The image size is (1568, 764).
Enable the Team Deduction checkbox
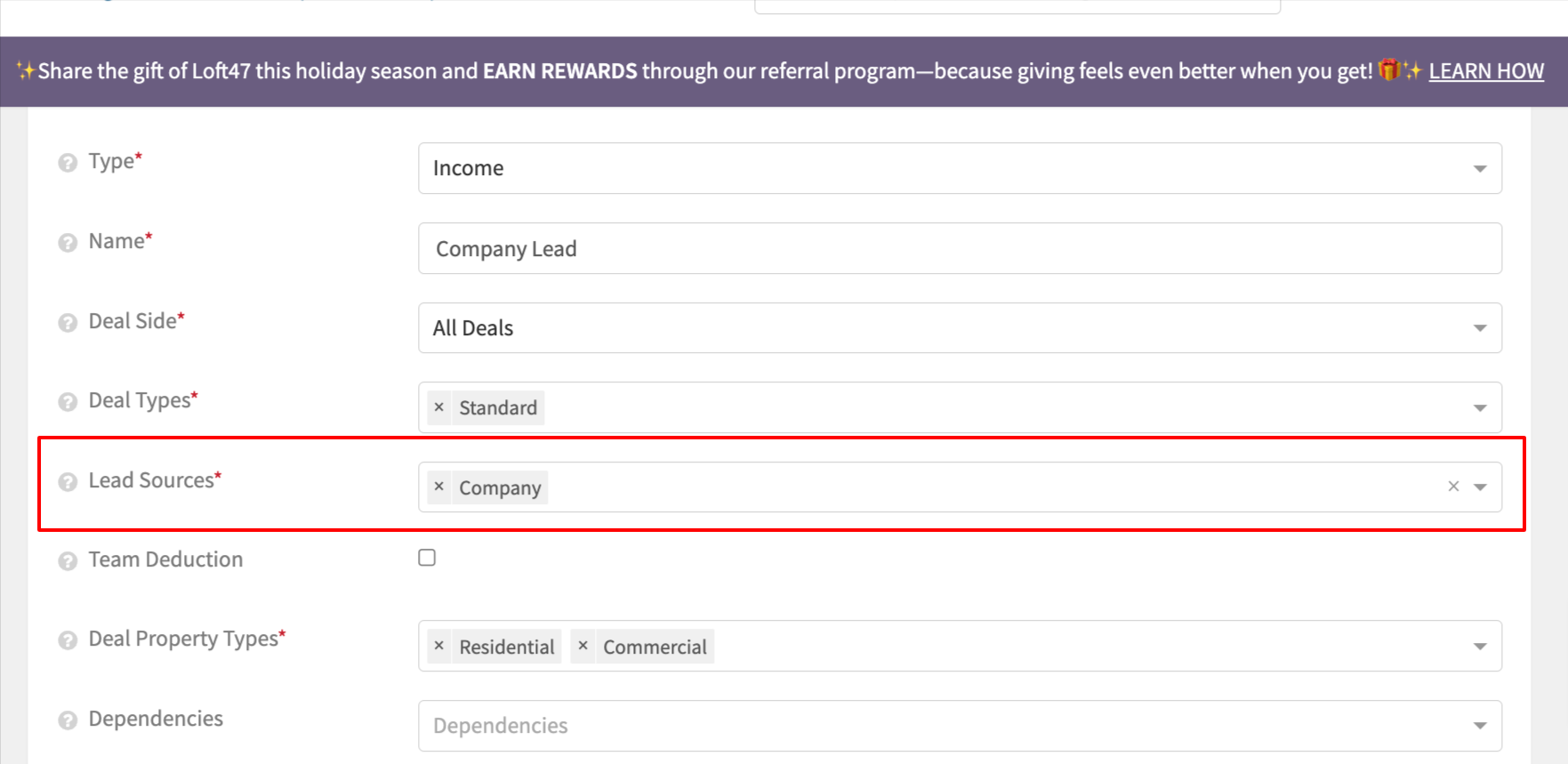coord(427,558)
